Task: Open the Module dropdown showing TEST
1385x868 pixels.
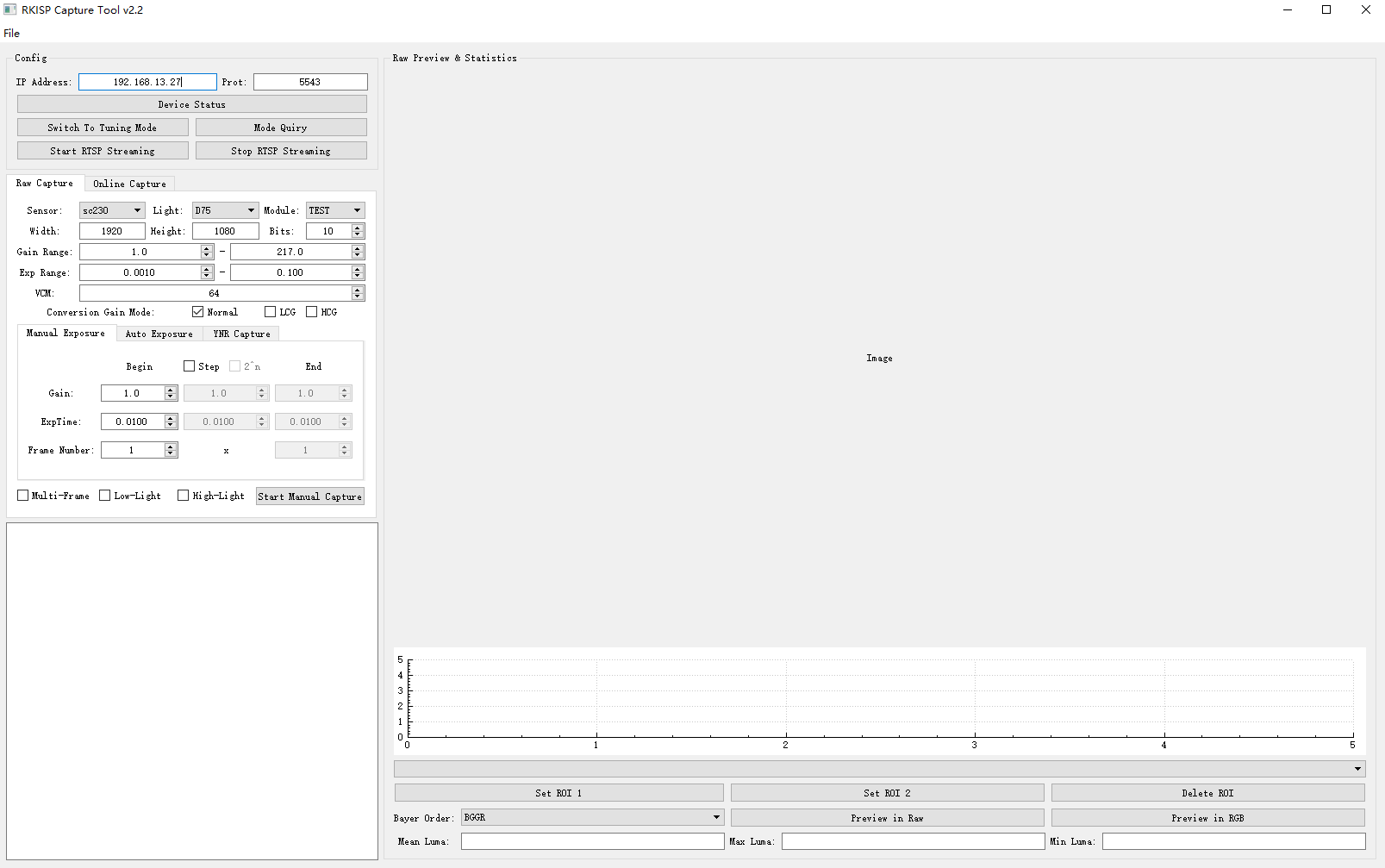Action: pyautogui.click(x=335, y=210)
